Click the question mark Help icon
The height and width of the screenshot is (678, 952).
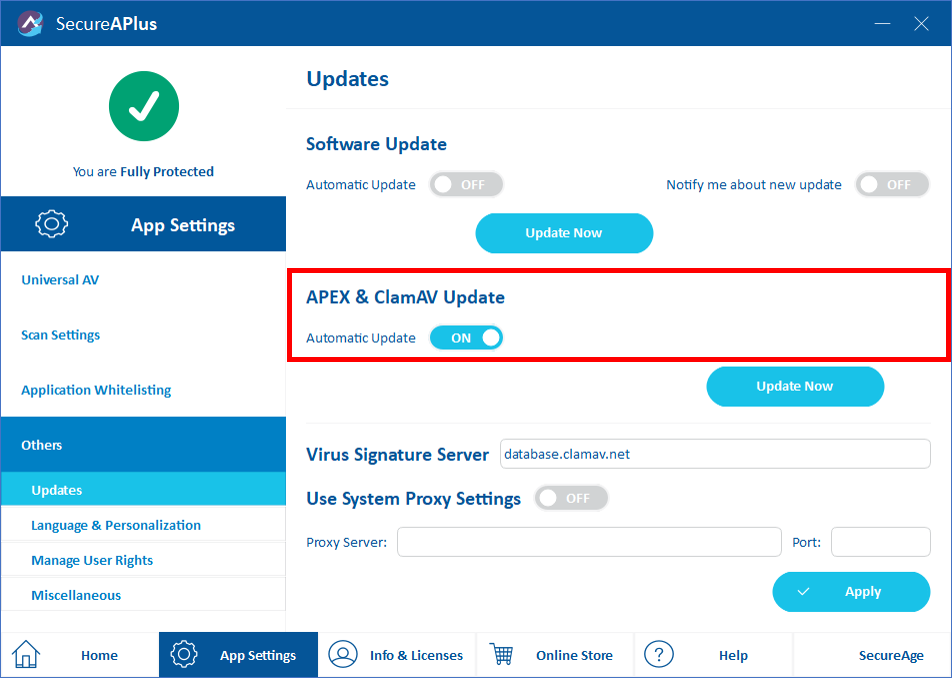point(659,654)
